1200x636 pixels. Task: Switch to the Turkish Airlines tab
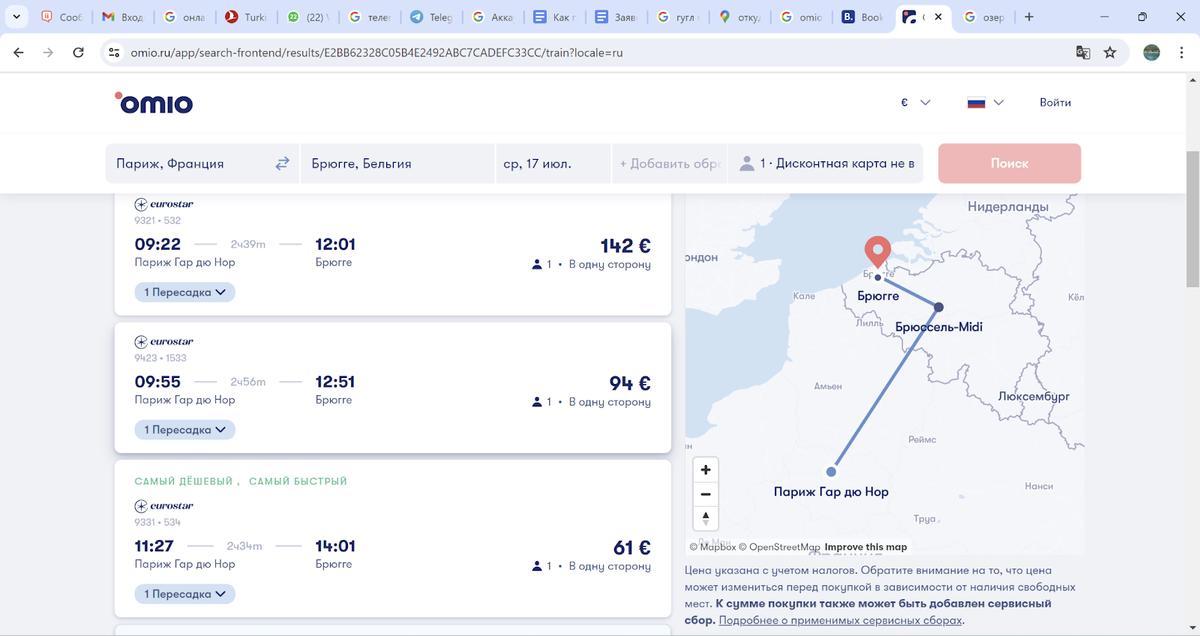click(x=246, y=17)
